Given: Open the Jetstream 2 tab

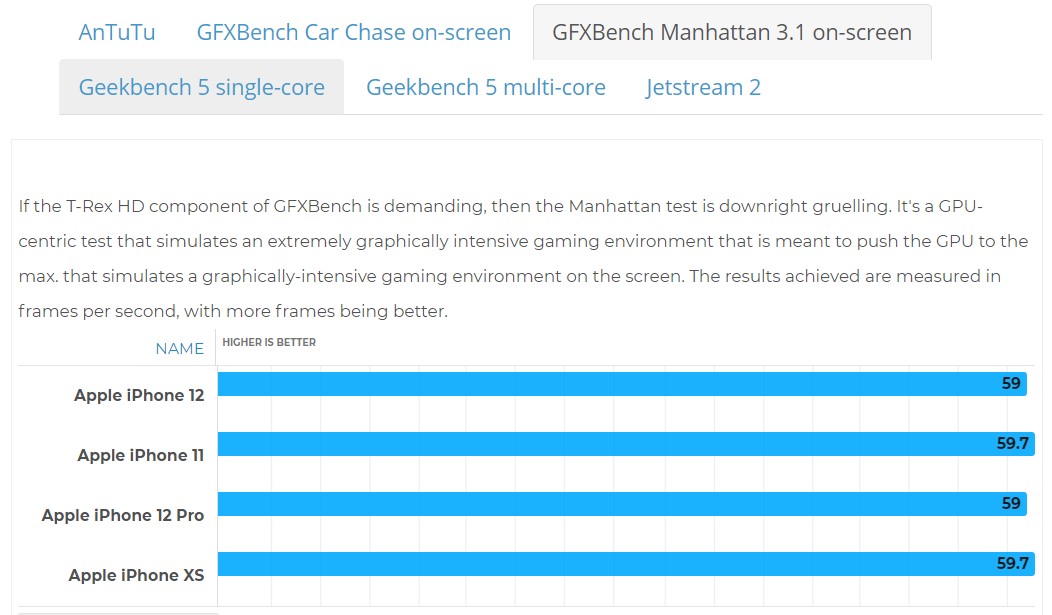Looking at the screenshot, I should click(703, 87).
